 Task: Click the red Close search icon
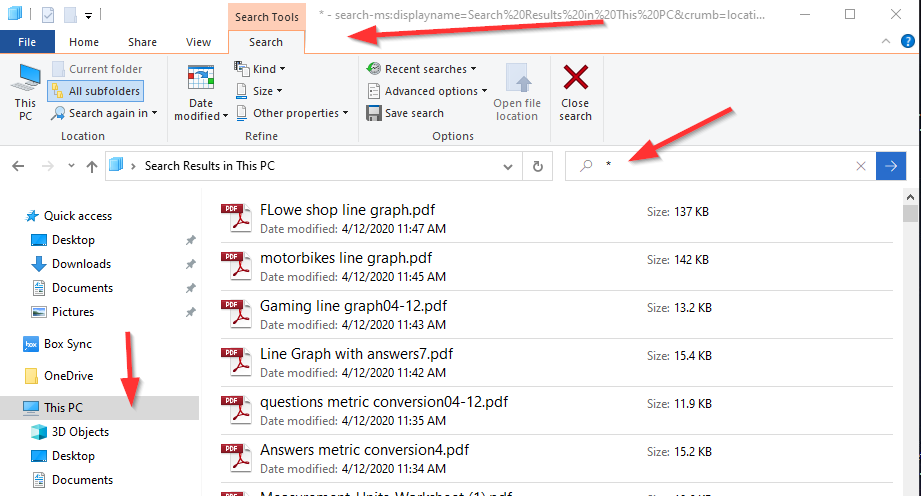click(576, 78)
